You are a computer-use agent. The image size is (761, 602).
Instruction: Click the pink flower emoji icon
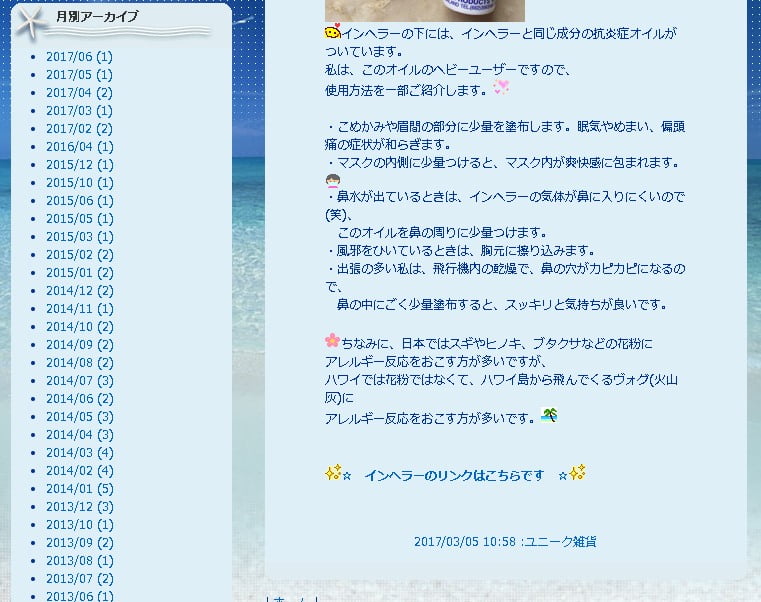(x=332, y=340)
